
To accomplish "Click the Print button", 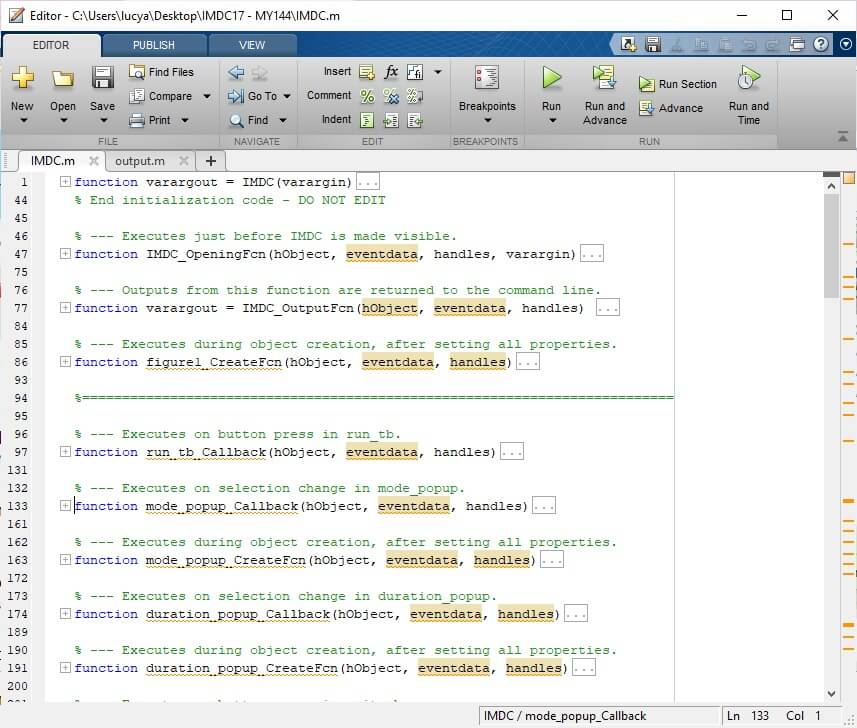I will click(x=150, y=120).
